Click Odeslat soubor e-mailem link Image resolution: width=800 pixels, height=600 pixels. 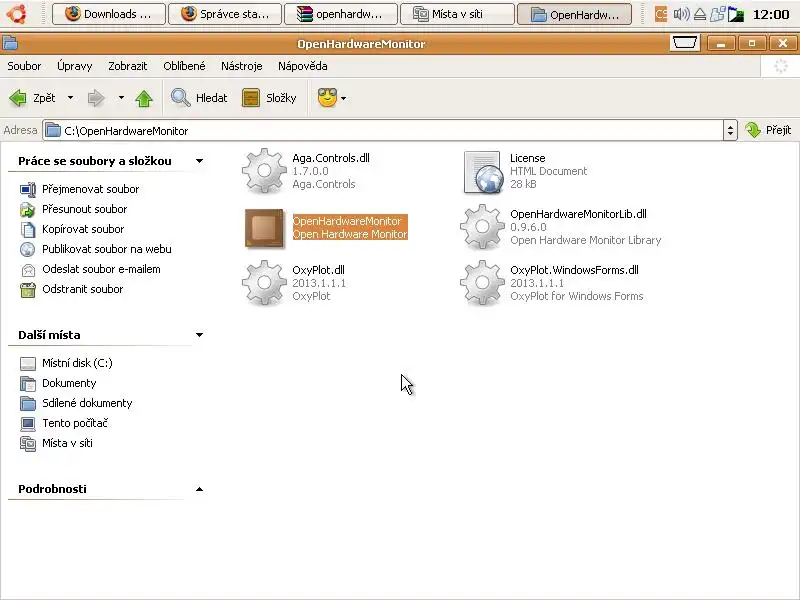coord(101,269)
